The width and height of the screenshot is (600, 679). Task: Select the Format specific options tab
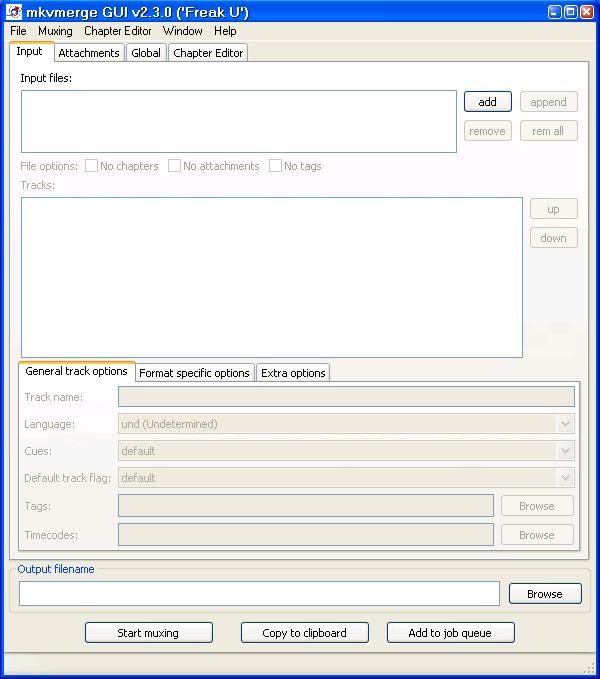(x=194, y=373)
